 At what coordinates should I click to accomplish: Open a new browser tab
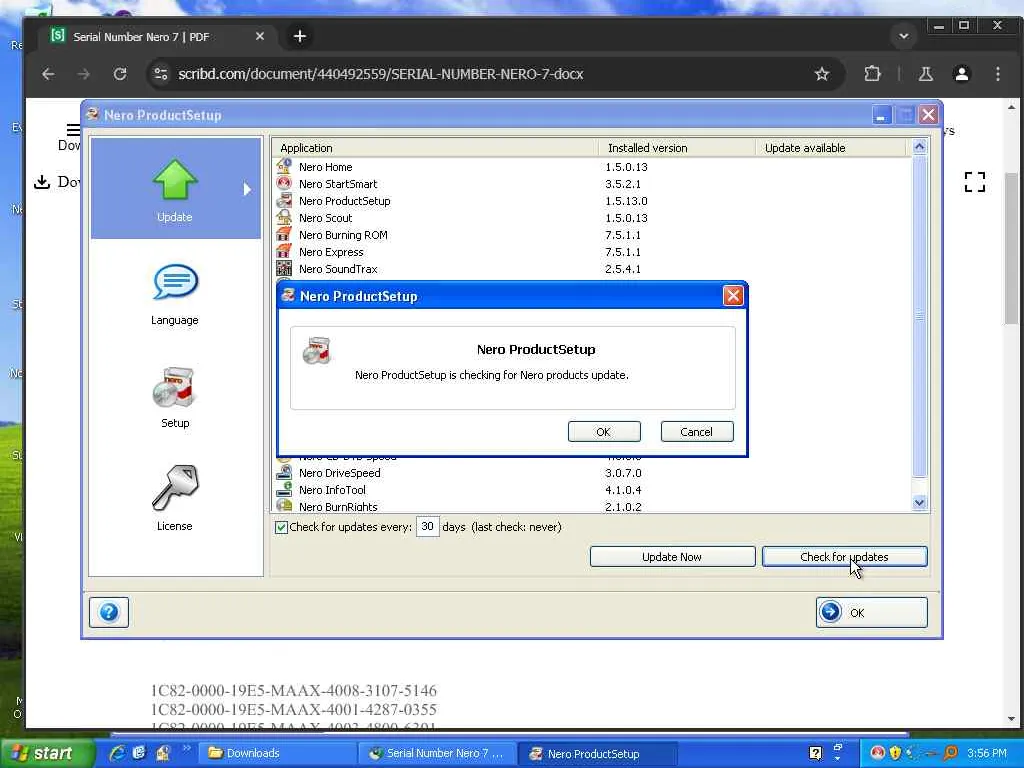point(300,37)
